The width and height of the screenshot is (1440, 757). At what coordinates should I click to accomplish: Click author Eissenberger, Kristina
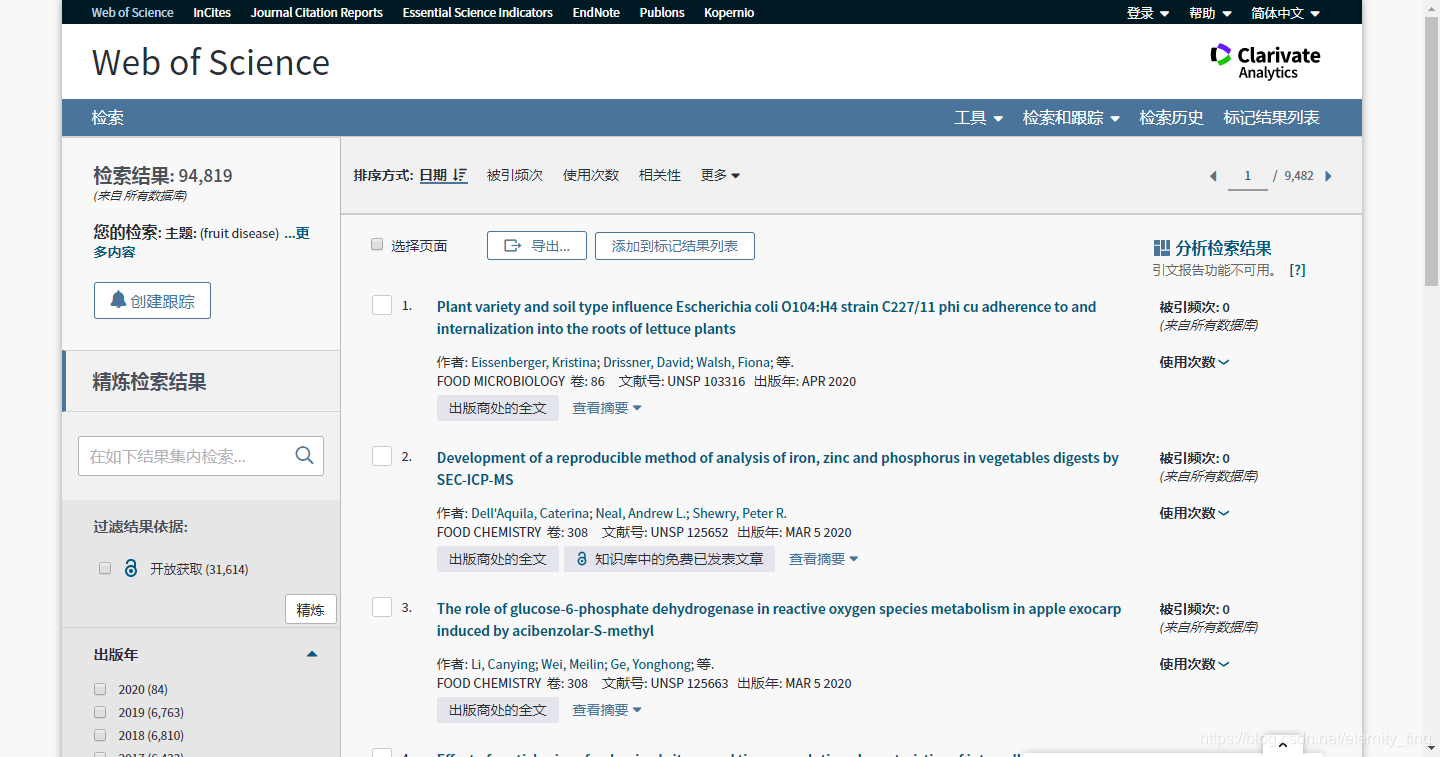coord(534,362)
